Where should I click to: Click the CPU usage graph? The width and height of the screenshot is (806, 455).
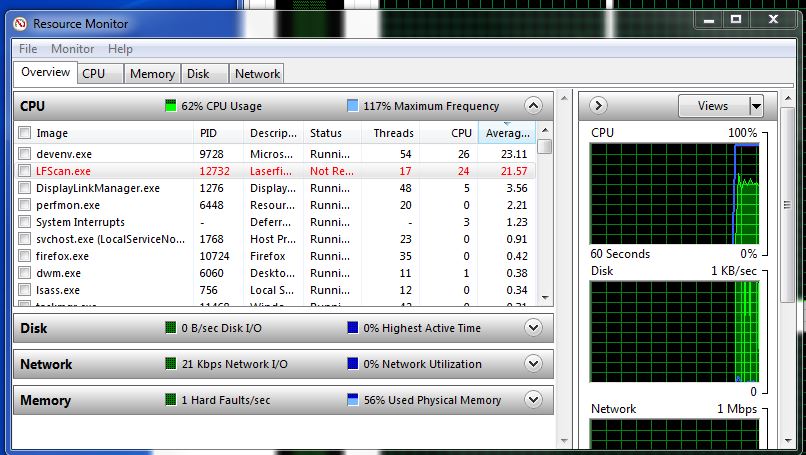pyautogui.click(x=674, y=194)
